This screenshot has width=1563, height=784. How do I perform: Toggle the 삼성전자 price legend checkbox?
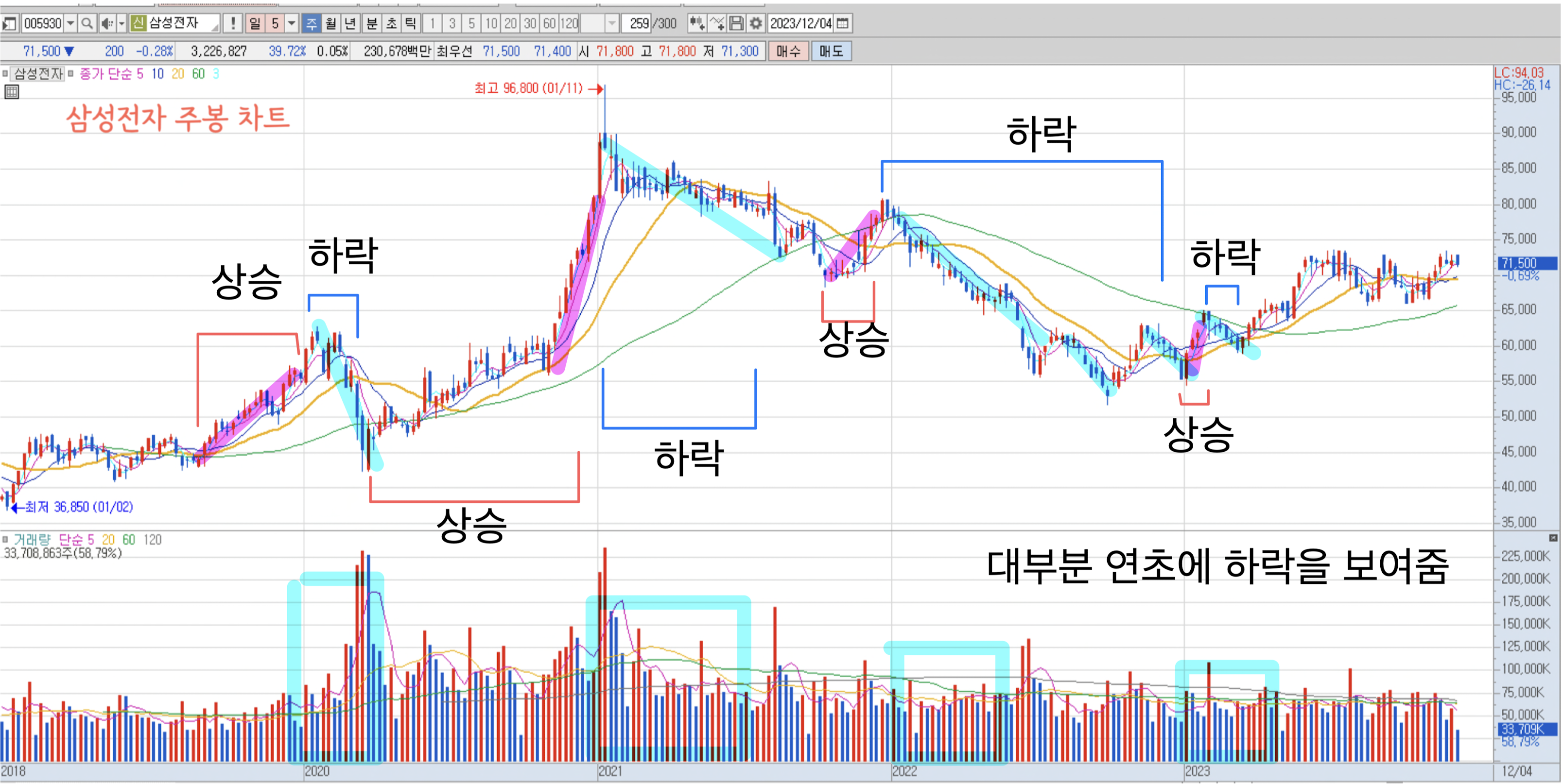click(5, 73)
